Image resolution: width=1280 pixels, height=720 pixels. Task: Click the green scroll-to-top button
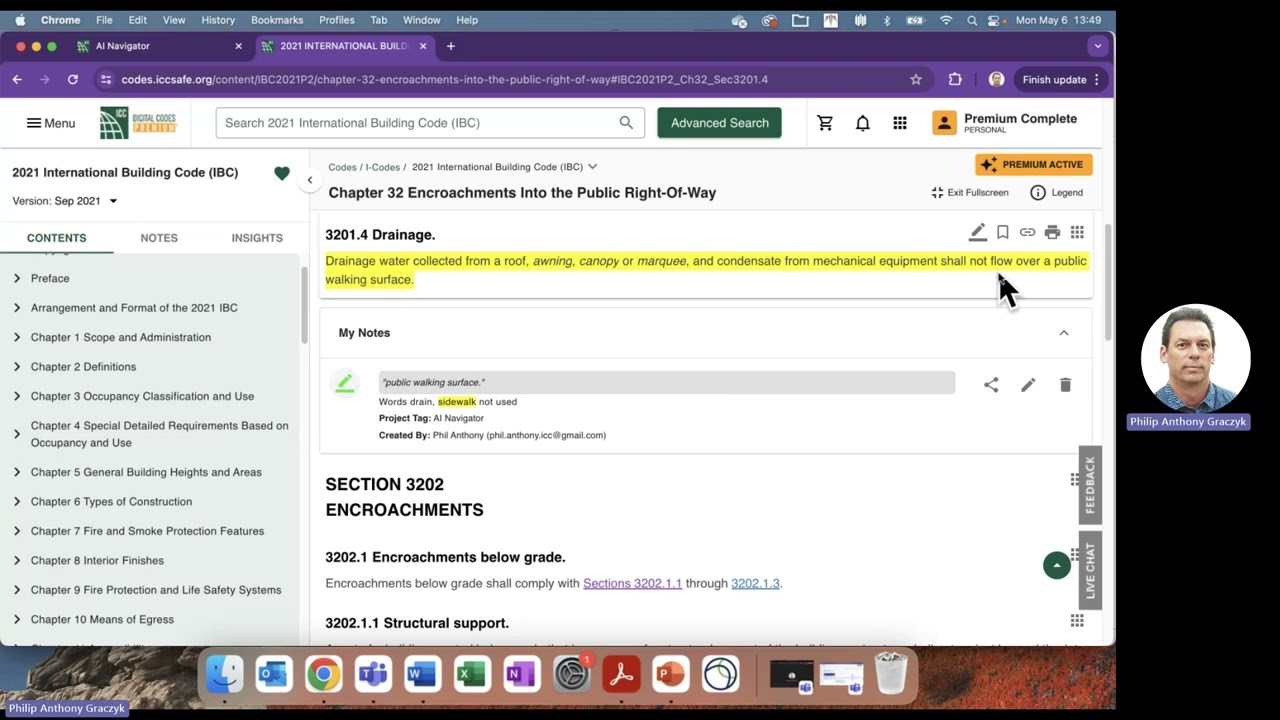point(1057,565)
